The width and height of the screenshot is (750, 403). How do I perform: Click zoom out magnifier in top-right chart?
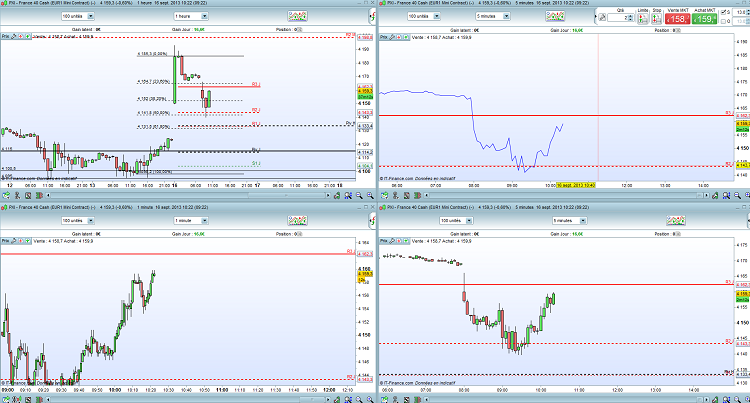(x=738, y=195)
